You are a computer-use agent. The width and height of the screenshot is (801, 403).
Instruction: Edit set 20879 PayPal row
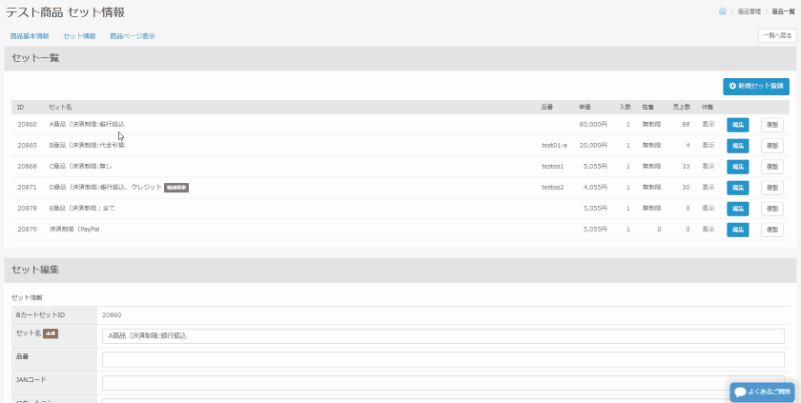[738, 229]
